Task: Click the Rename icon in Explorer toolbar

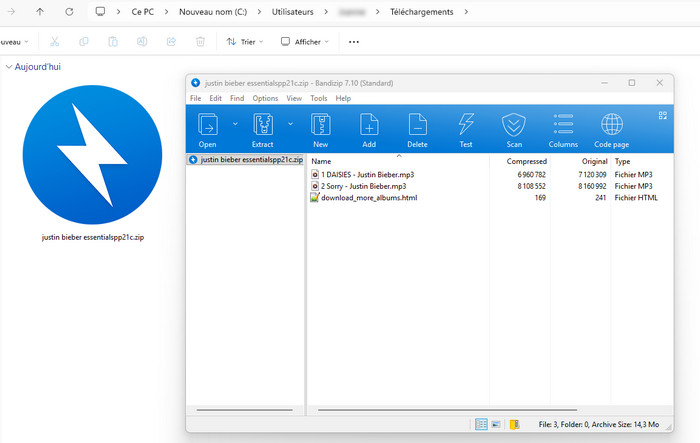Action: coord(142,42)
